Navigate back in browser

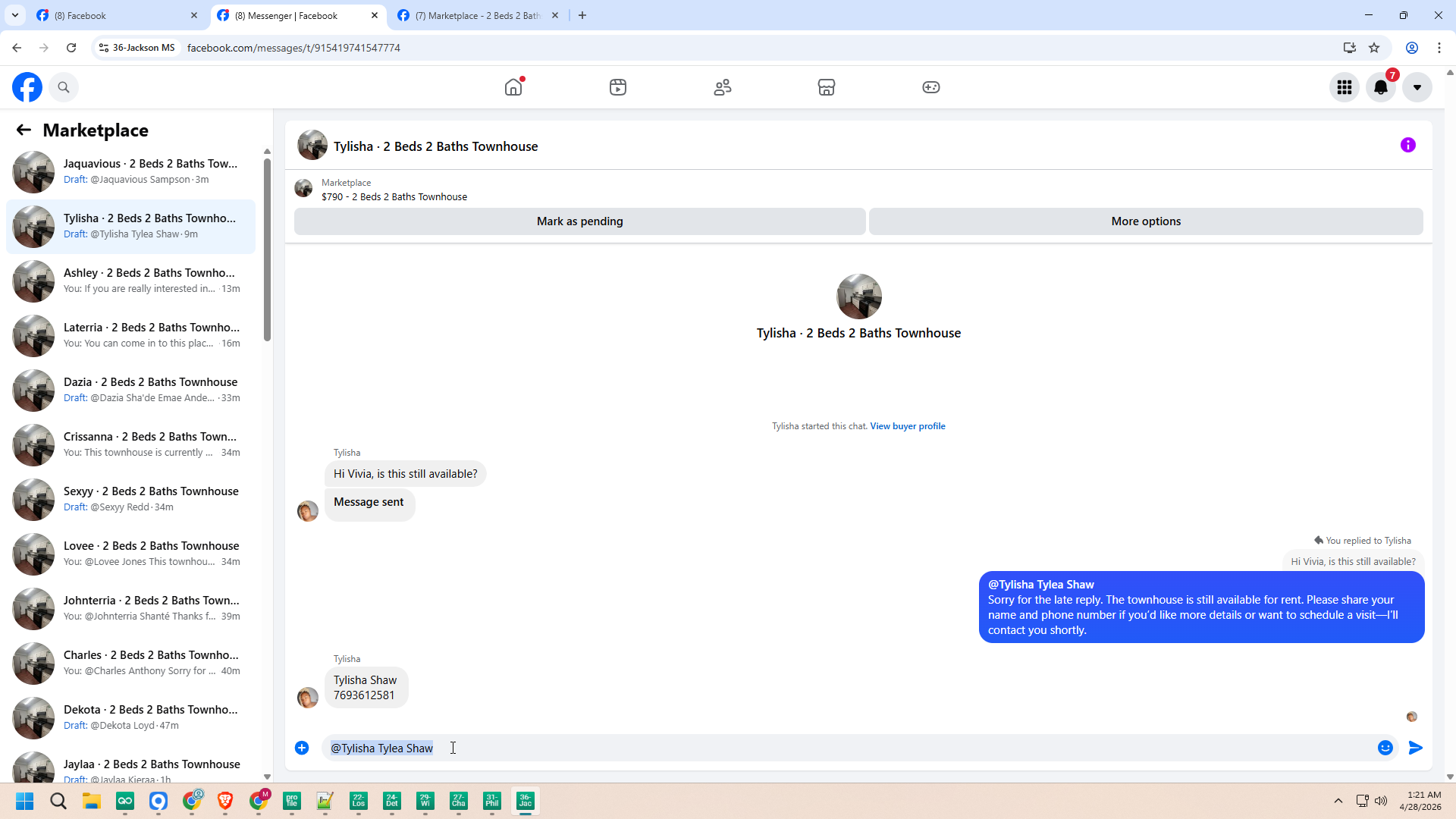coord(17,48)
